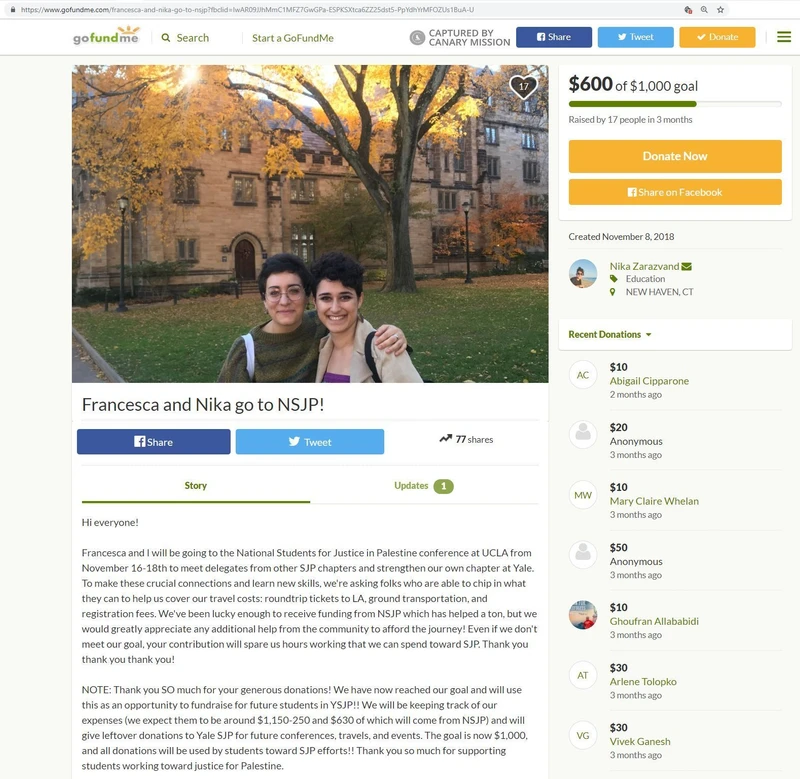Select the Story tab

coord(196,486)
